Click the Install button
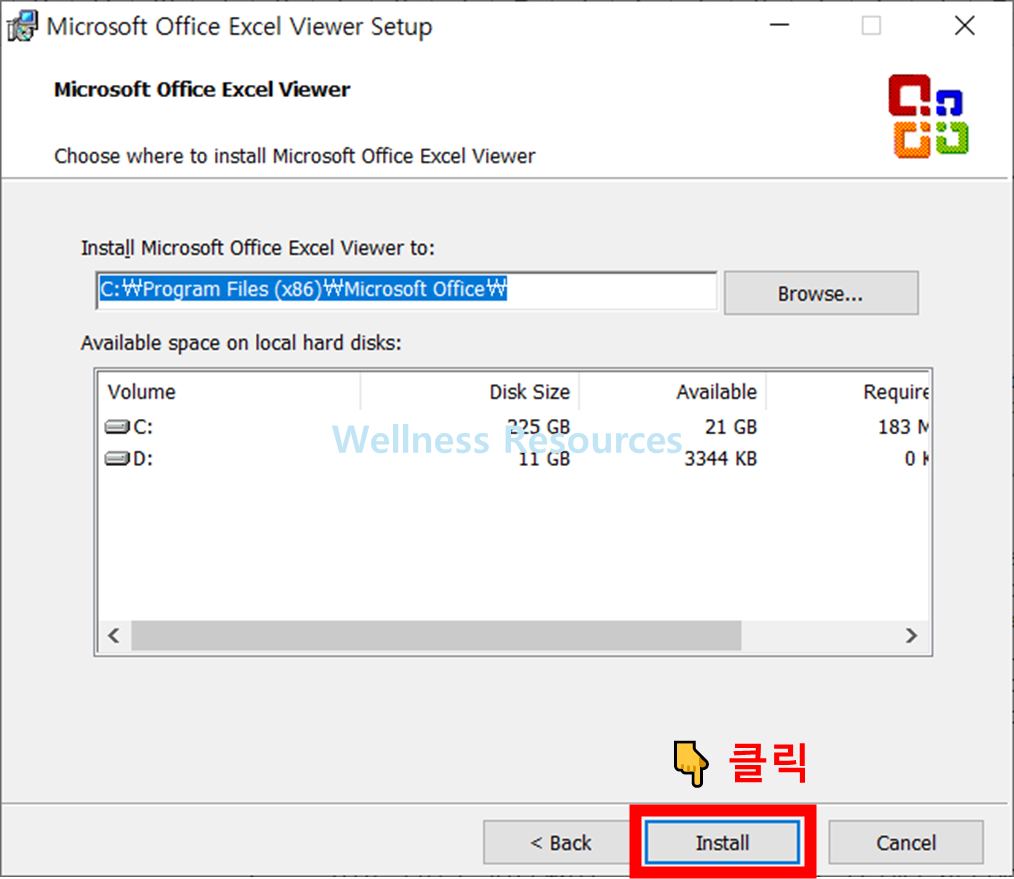The height and width of the screenshot is (879, 1014). point(722,842)
